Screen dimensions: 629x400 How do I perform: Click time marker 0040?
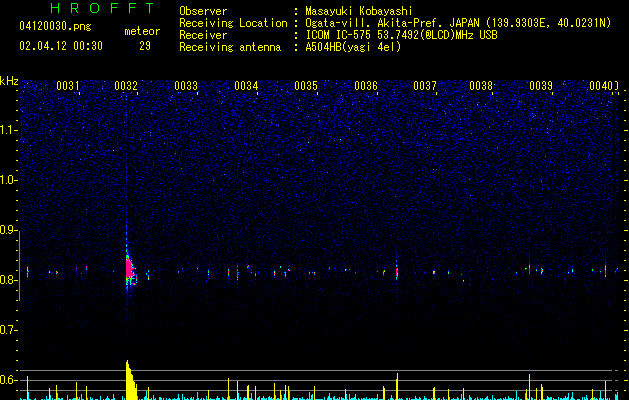click(x=601, y=86)
